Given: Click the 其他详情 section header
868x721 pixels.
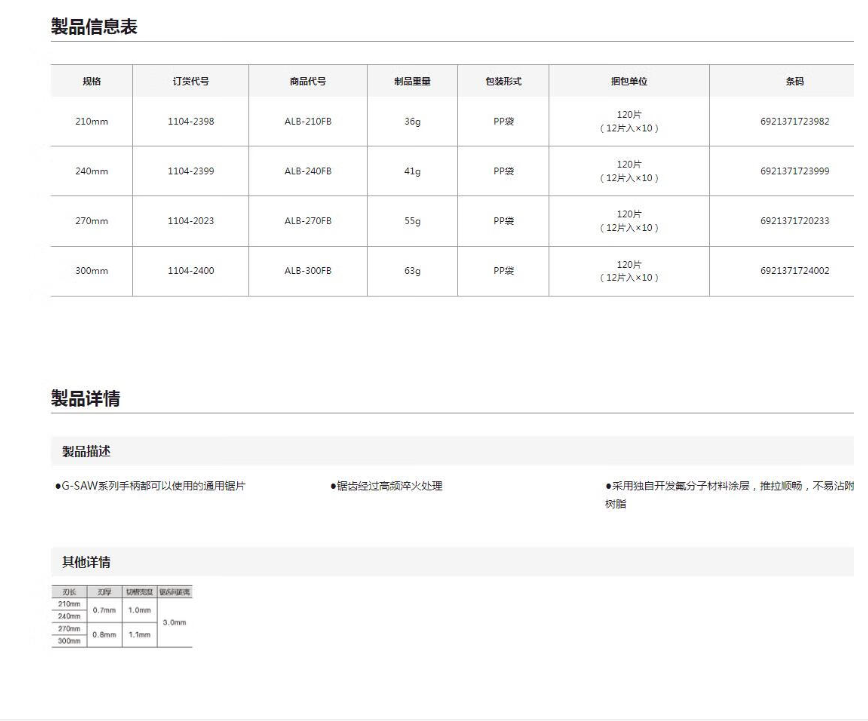Looking at the screenshot, I should pyautogui.click(x=87, y=562).
